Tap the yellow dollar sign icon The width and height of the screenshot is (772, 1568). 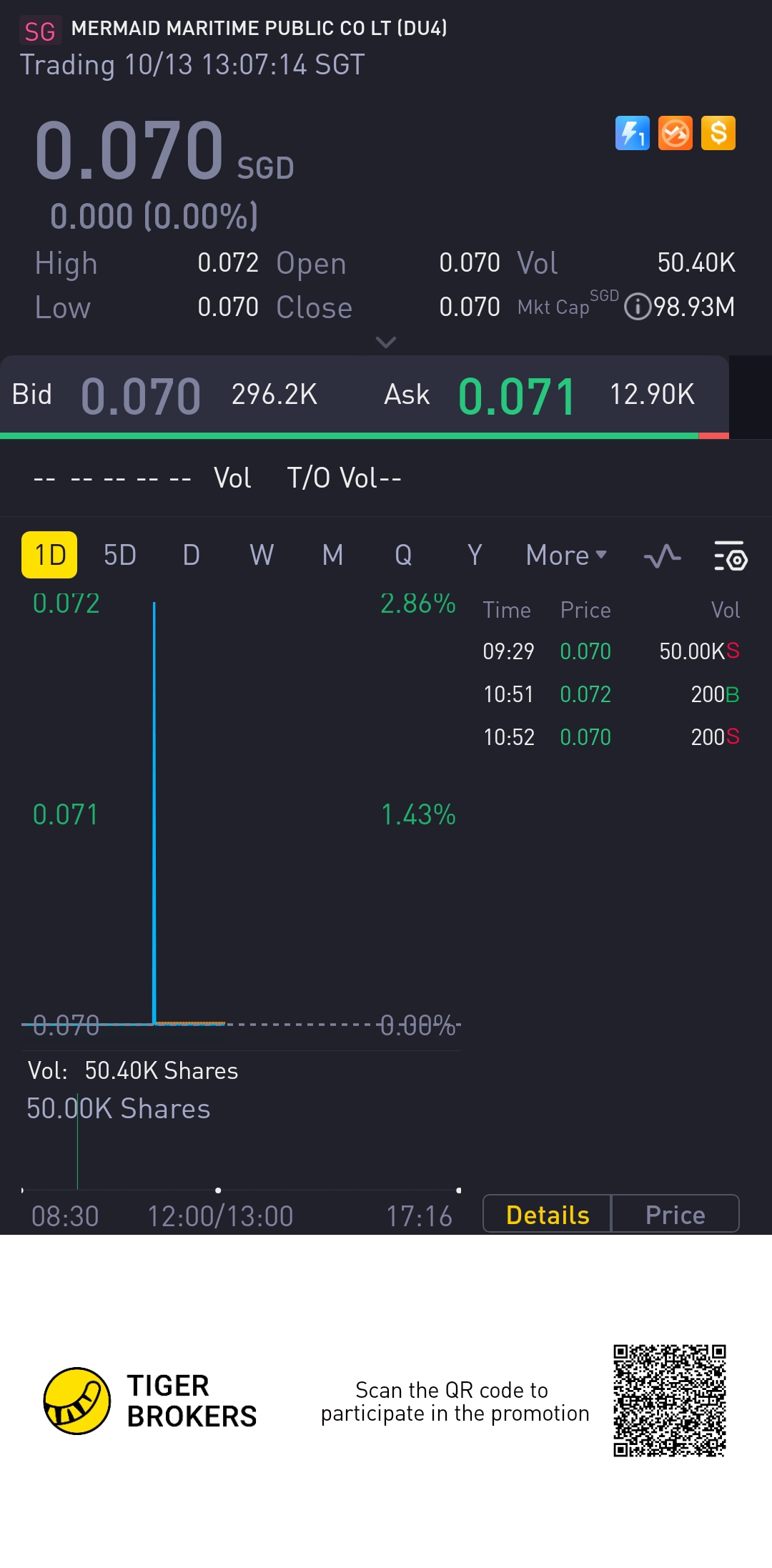pos(718,133)
